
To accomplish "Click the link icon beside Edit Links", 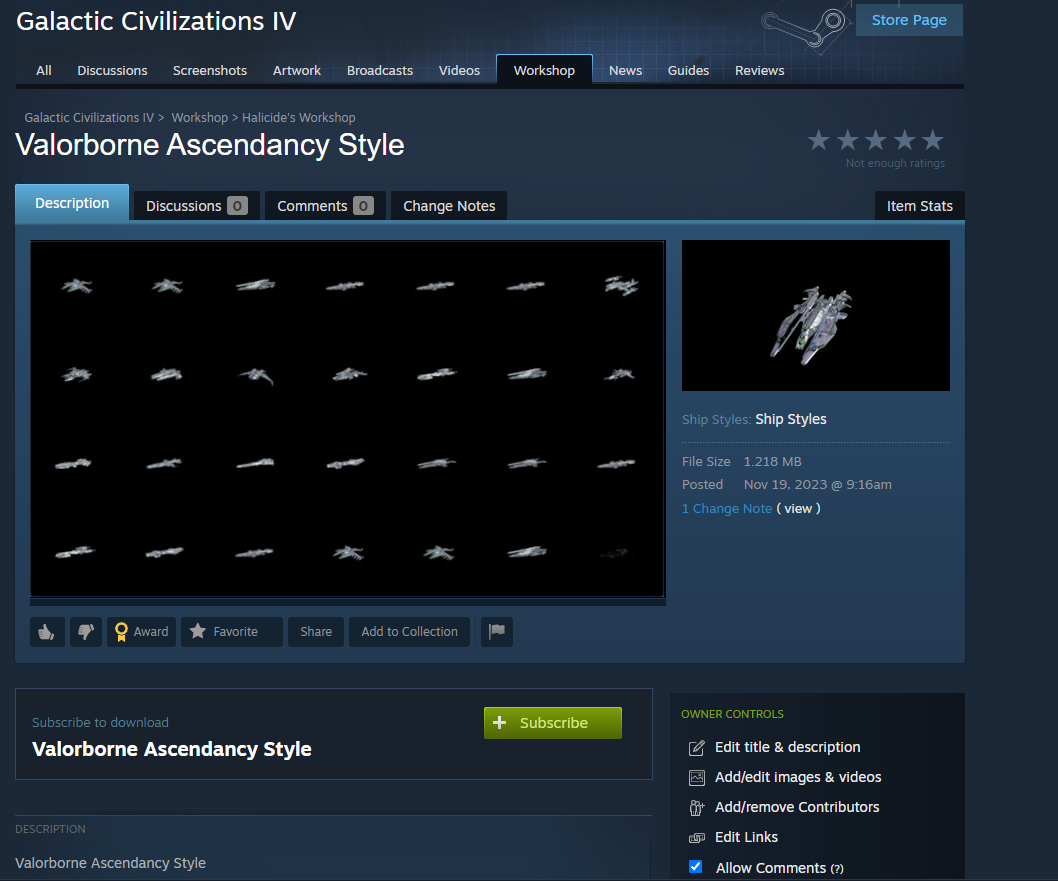I will [696, 838].
